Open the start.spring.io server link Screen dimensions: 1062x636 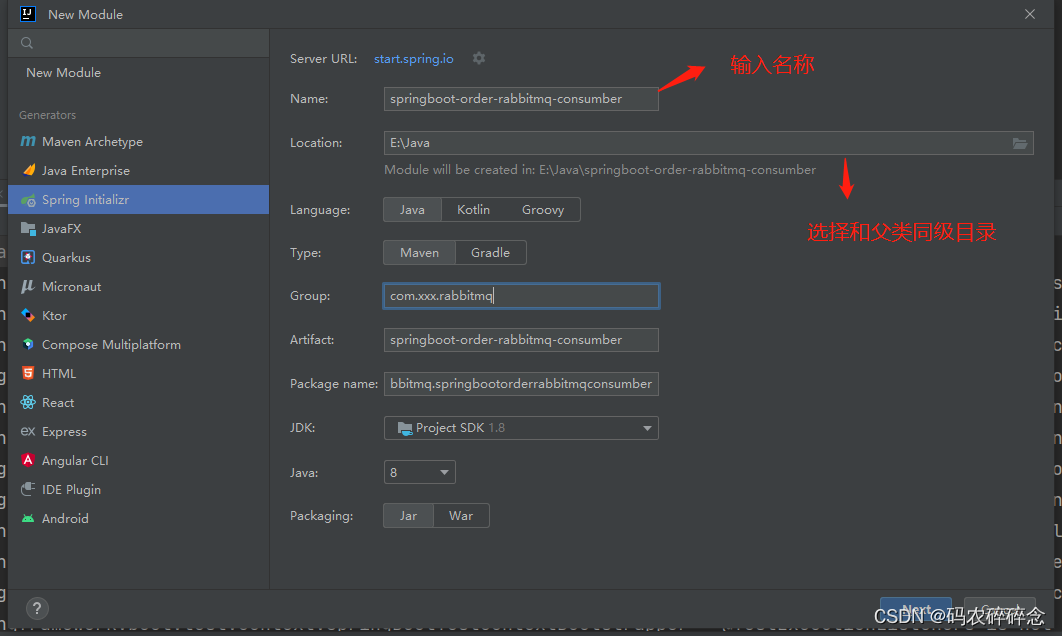tap(414, 59)
